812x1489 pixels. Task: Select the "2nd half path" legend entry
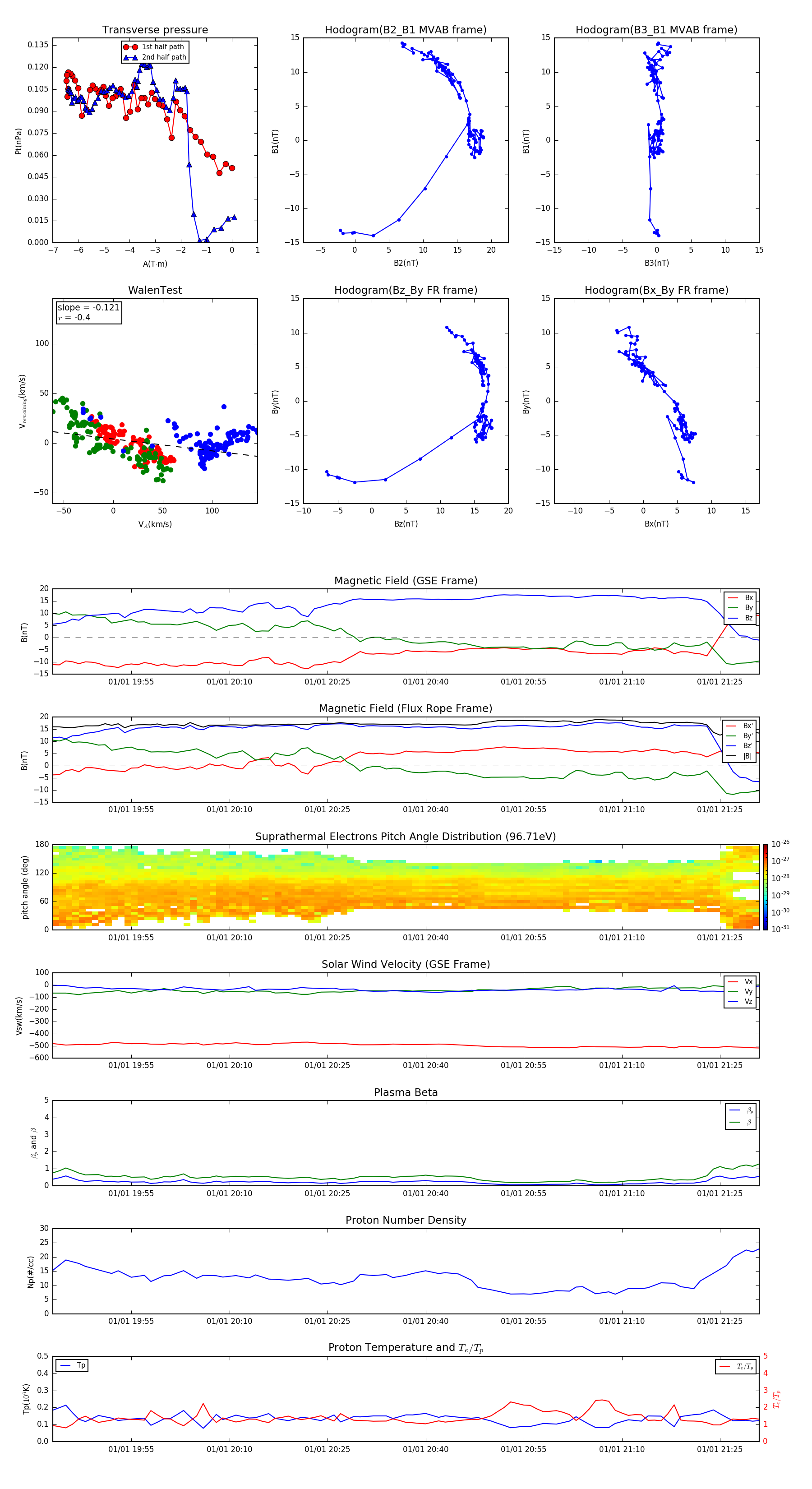pyautogui.click(x=155, y=57)
